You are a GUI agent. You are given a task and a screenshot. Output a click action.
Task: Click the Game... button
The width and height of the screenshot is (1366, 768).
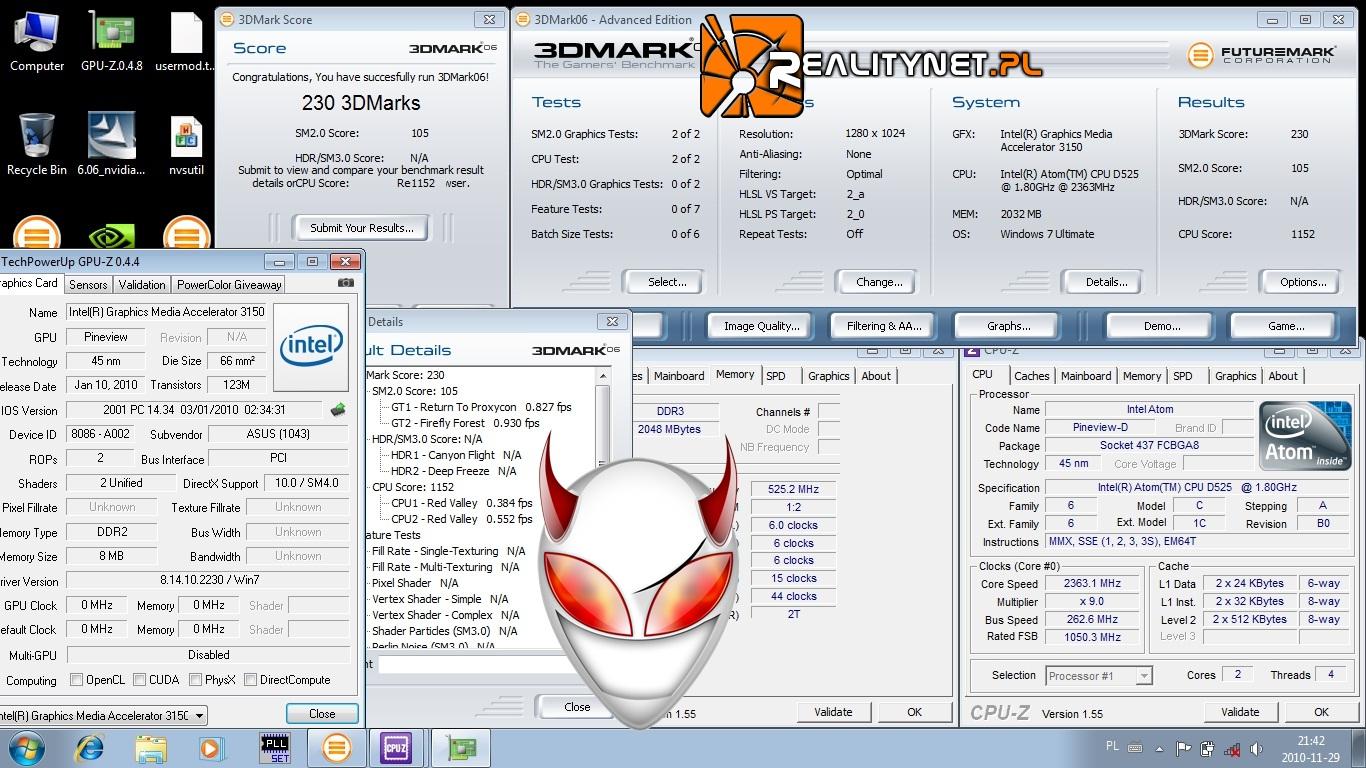tap(1285, 326)
